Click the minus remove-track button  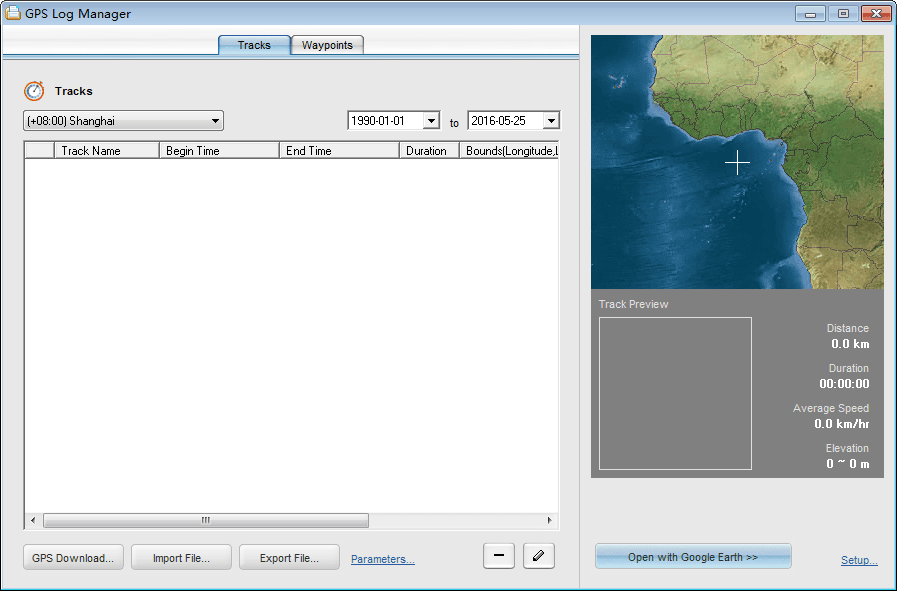pyautogui.click(x=498, y=556)
